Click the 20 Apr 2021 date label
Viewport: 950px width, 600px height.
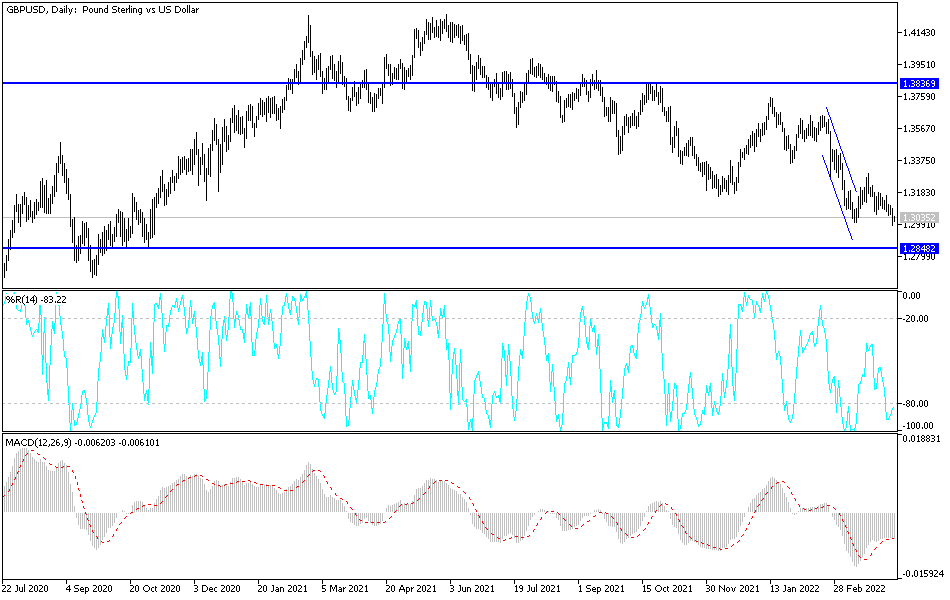coord(411,588)
